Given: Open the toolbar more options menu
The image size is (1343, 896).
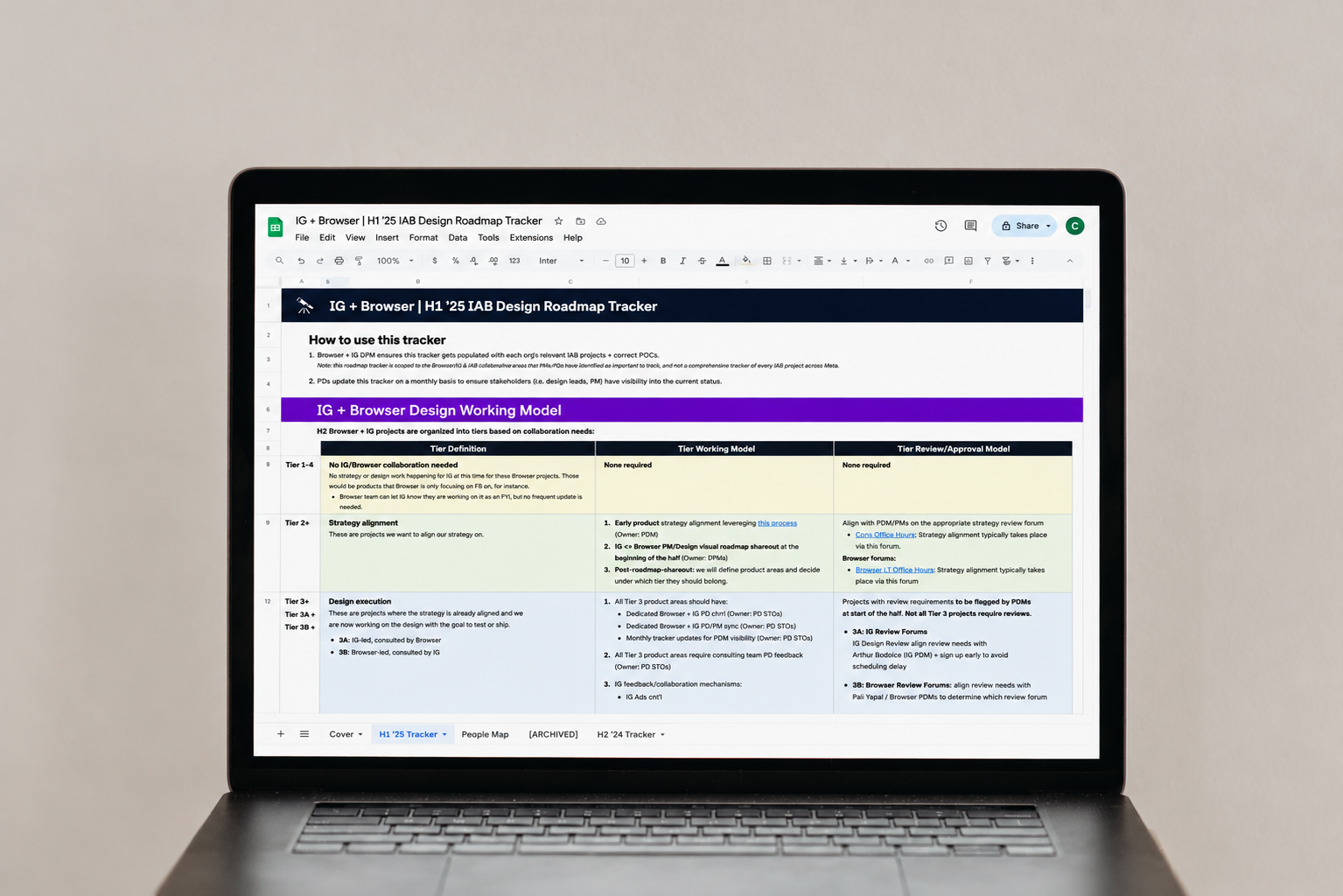Looking at the screenshot, I should (x=1032, y=261).
